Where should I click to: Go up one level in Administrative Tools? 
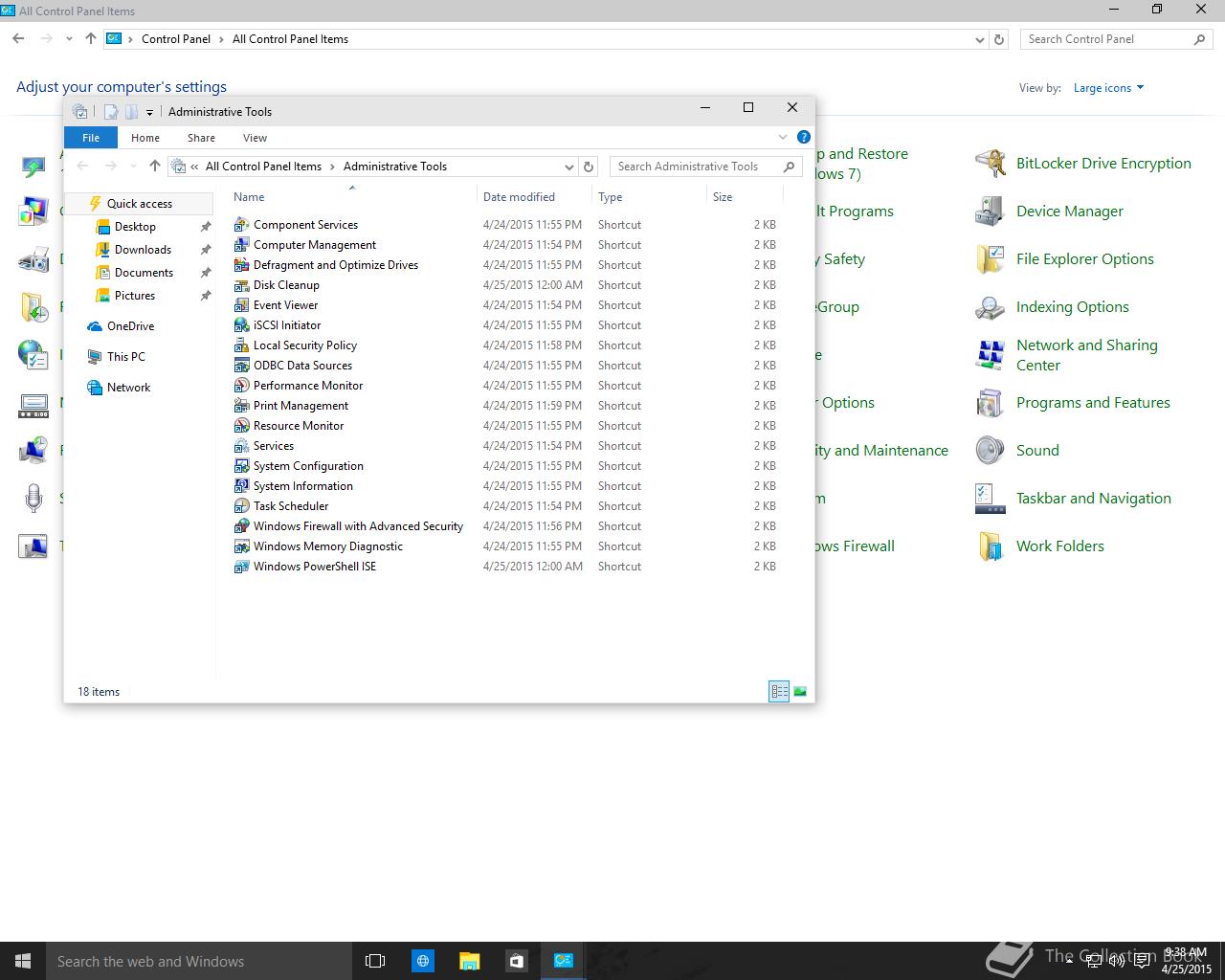coord(154,167)
